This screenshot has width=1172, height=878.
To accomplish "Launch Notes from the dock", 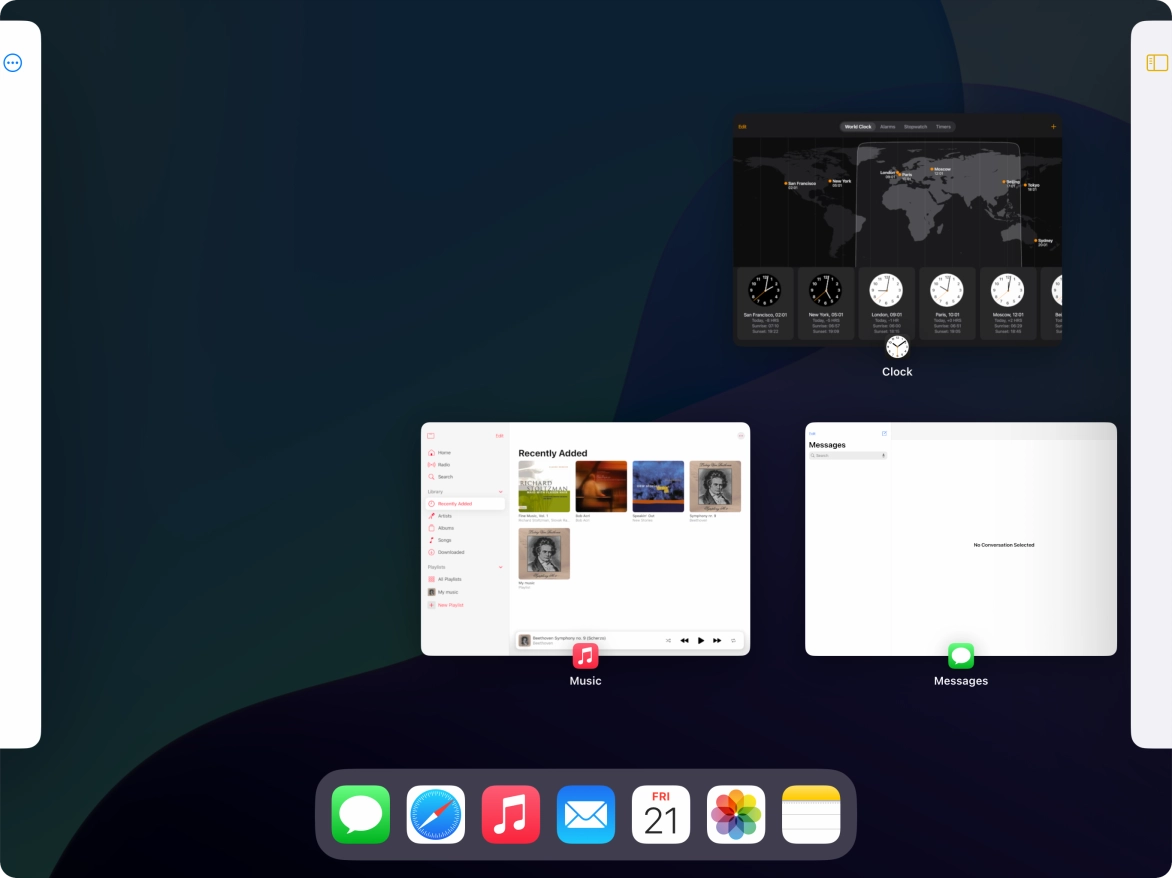I will (x=811, y=813).
